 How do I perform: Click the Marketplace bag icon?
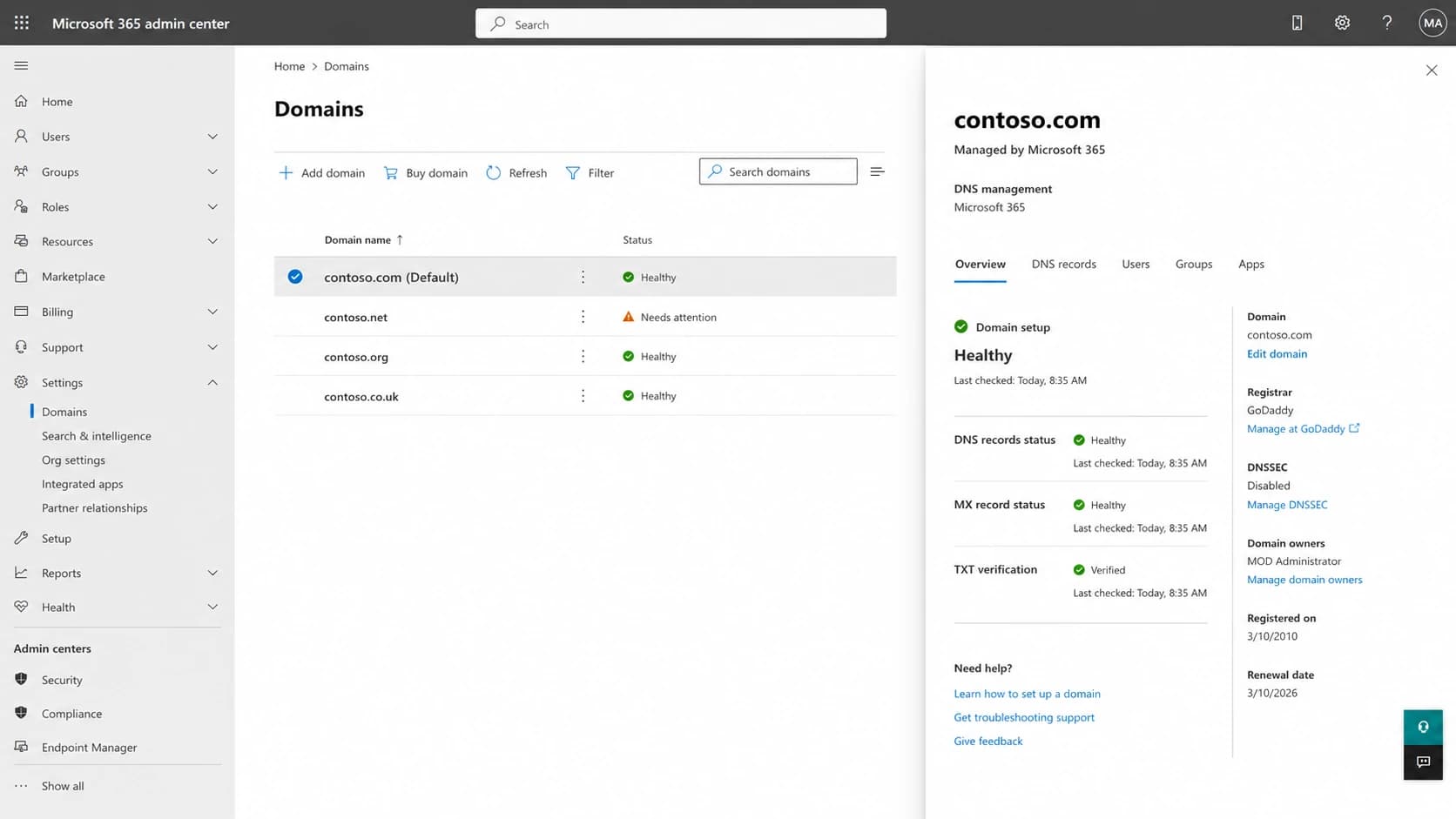(22, 276)
